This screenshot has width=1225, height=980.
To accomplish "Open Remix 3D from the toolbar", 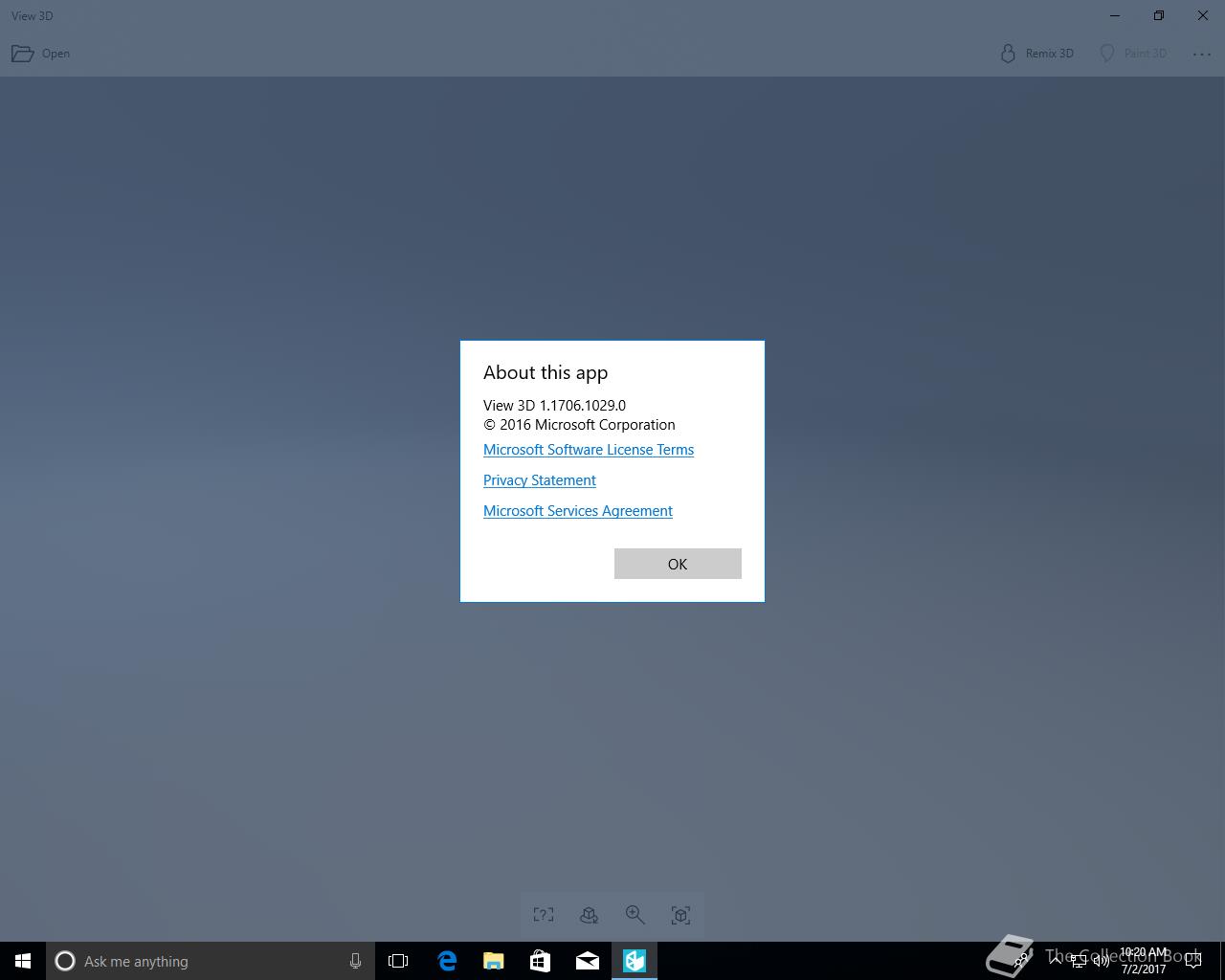I will (1036, 54).
